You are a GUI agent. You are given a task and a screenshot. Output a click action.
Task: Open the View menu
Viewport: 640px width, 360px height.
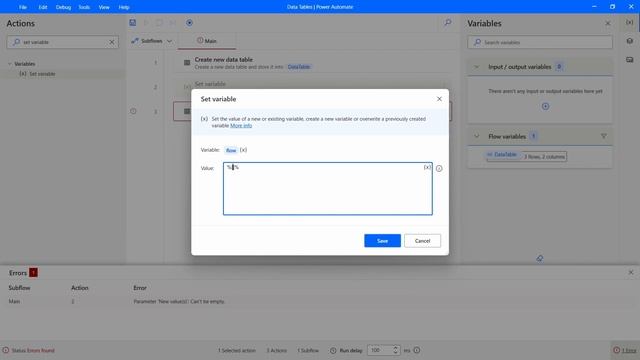104,7
